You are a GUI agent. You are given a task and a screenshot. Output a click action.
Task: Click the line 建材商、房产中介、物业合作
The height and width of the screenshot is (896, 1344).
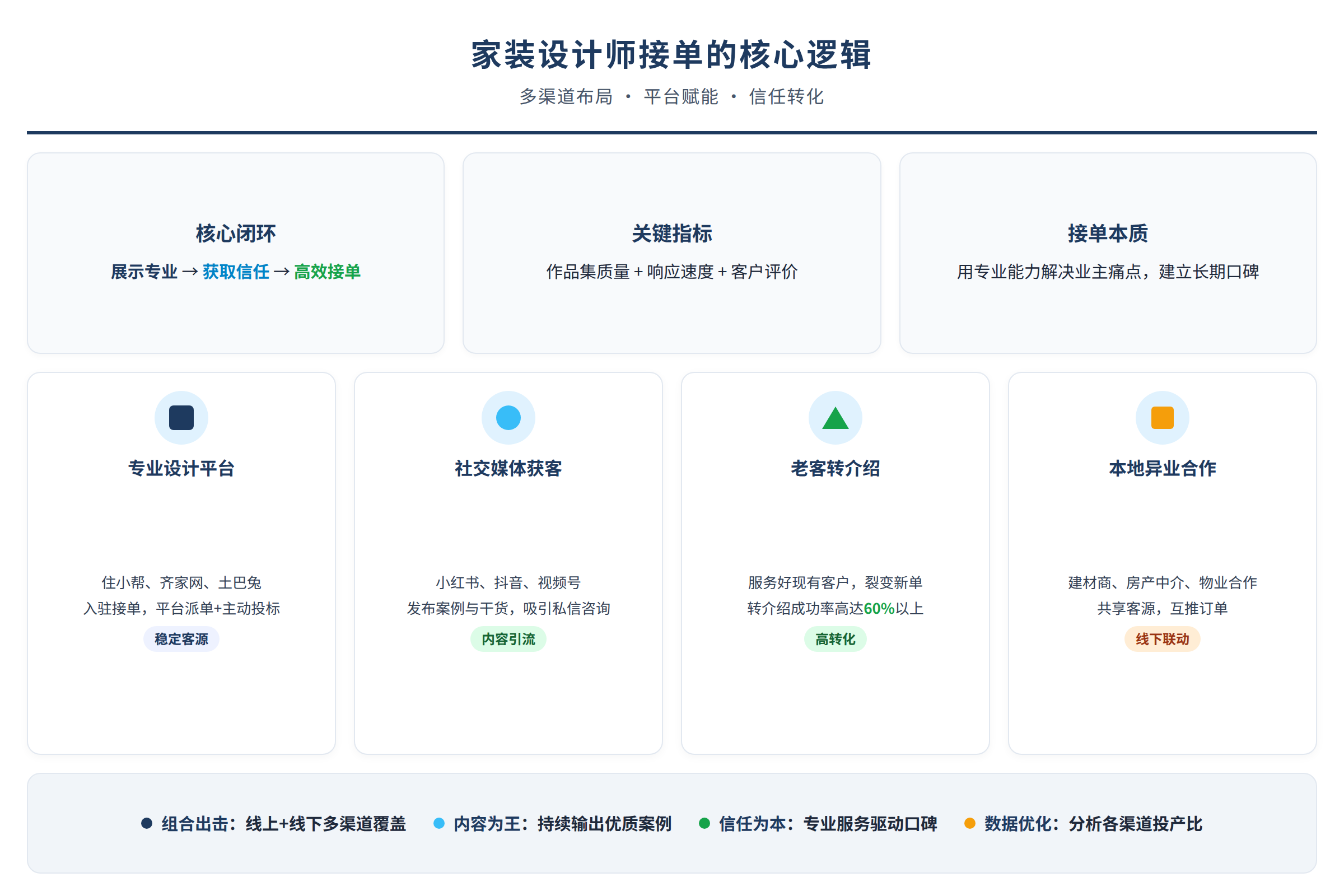pyautogui.click(x=1161, y=582)
